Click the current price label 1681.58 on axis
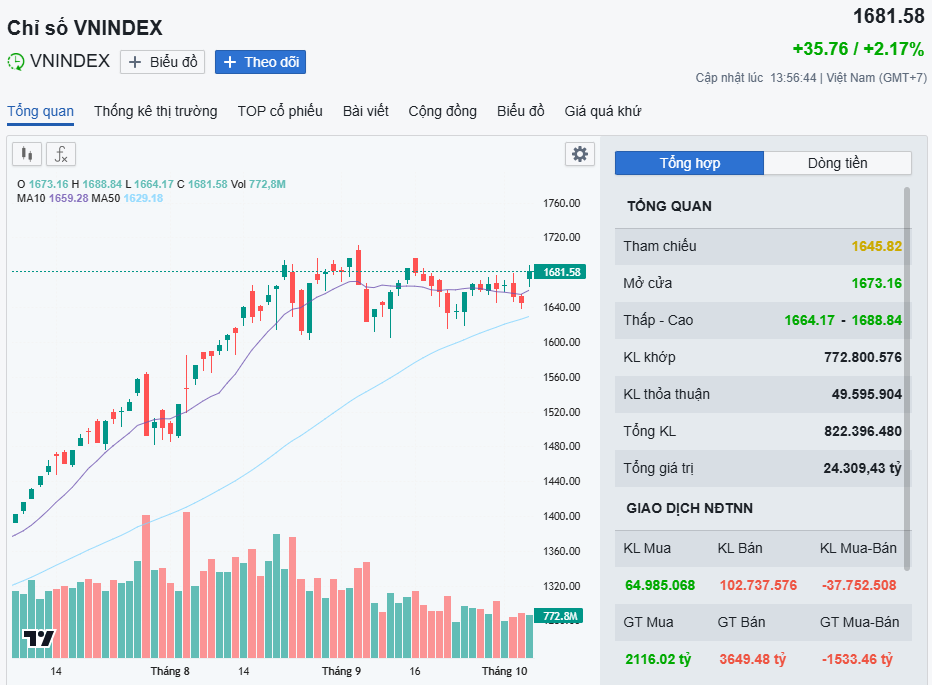The width and height of the screenshot is (932, 685). coord(560,272)
